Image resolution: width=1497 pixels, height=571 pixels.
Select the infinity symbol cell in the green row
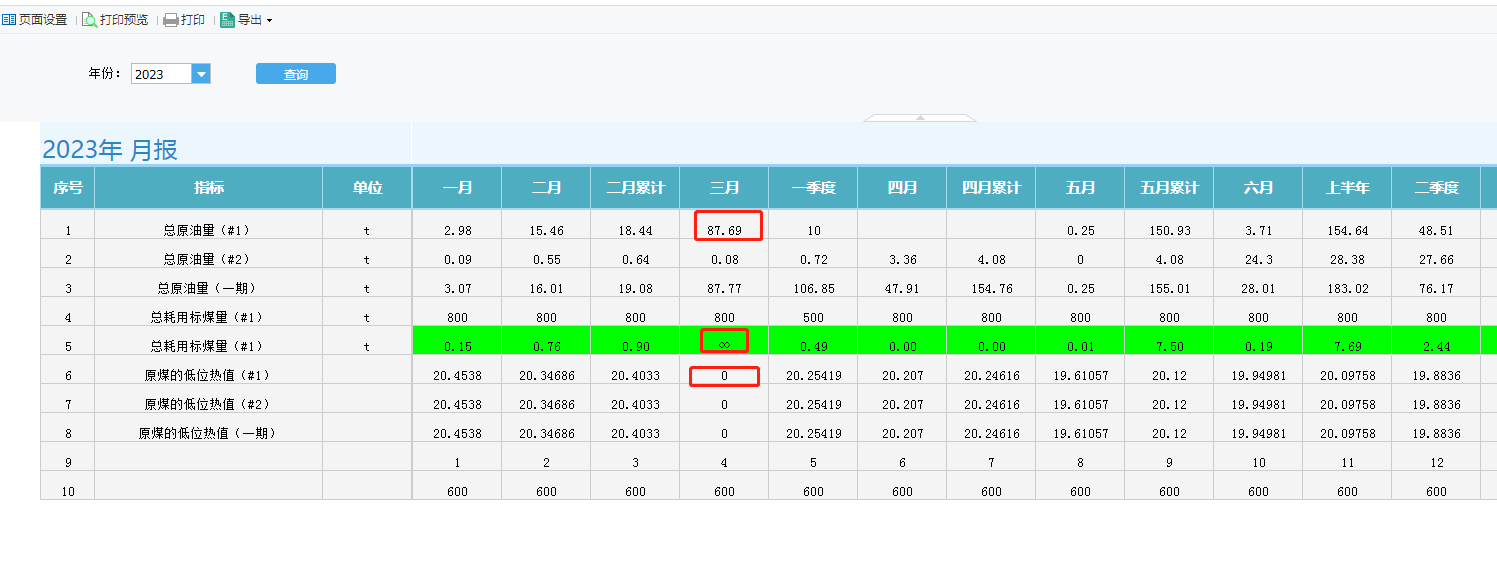(724, 342)
